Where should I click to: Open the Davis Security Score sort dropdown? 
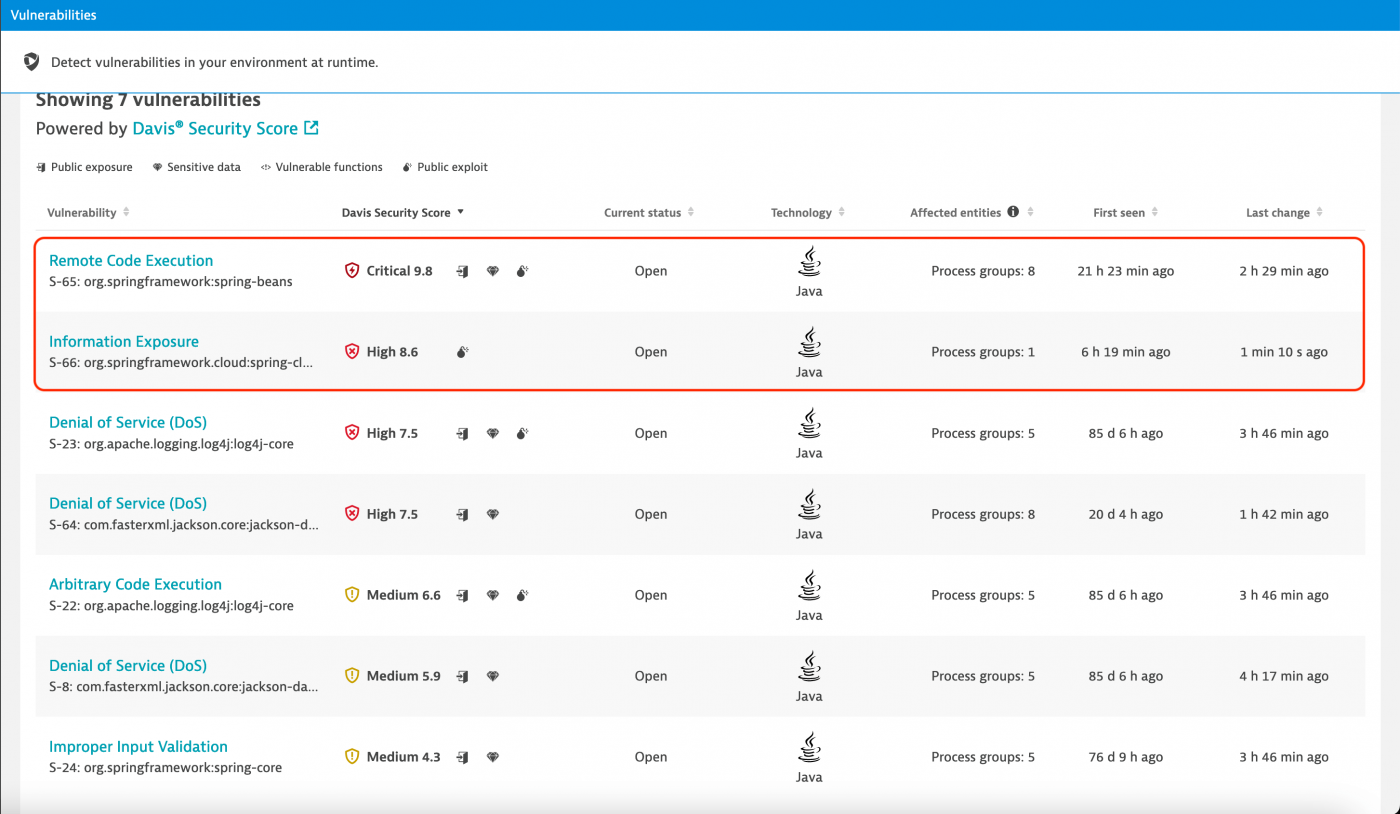[460, 211]
